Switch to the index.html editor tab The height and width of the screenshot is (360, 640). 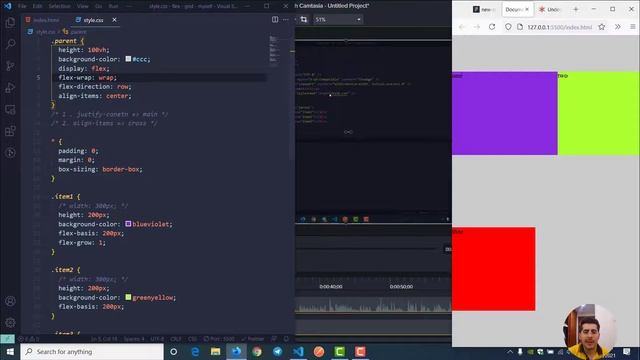pyautogui.click(x=42, y=20)
